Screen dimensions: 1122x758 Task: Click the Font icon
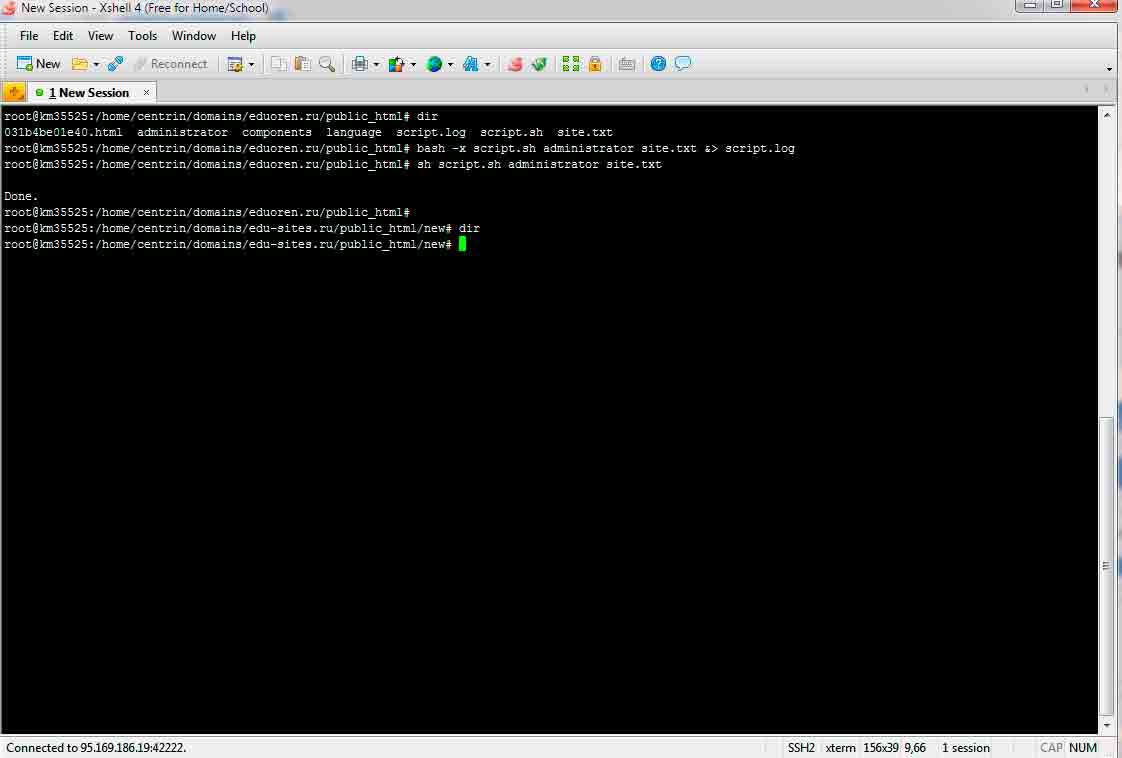[470, 64]
